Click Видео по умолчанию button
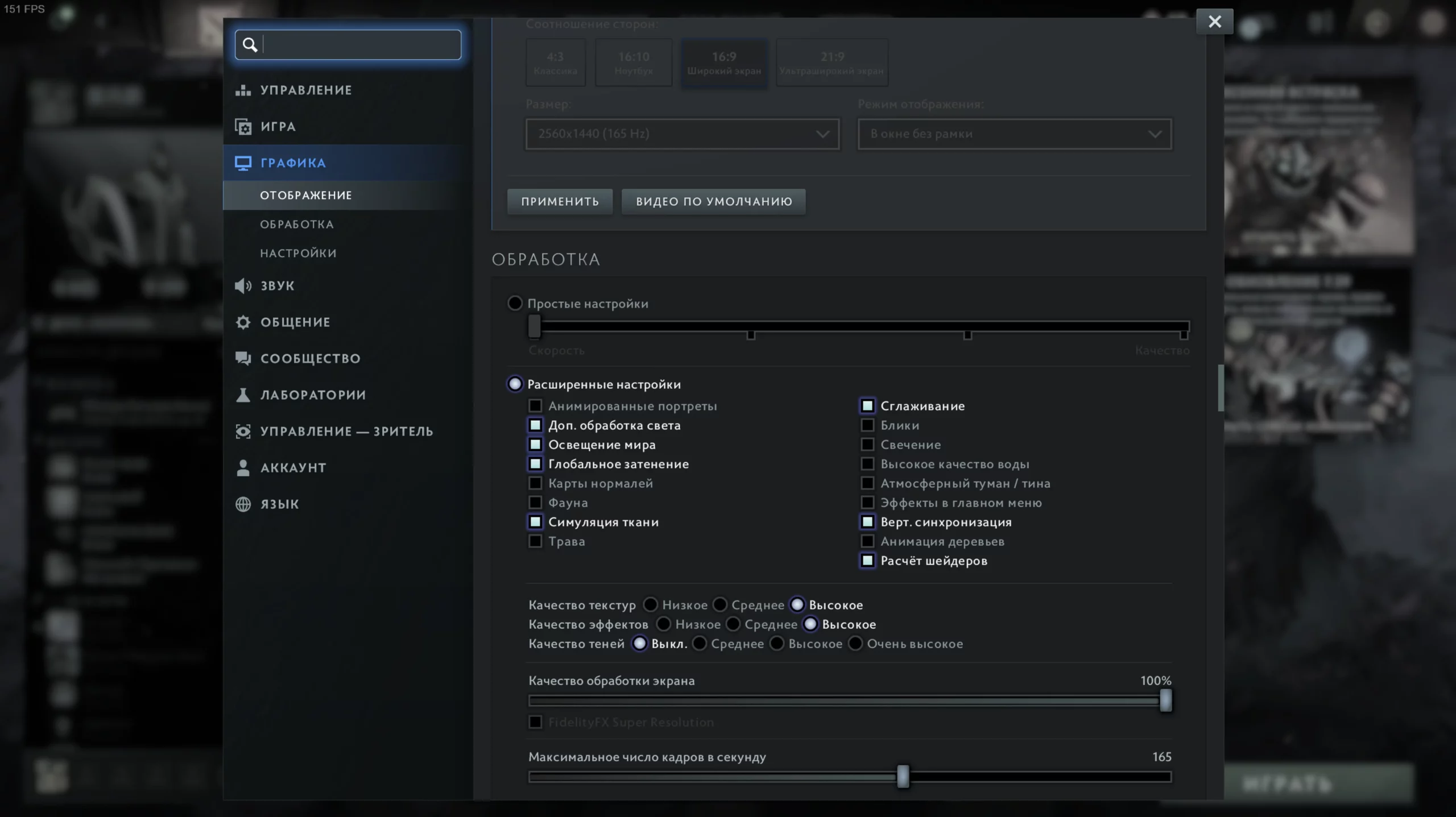The height and width of the screenshot is (817, 1456). tap(713, 202)
